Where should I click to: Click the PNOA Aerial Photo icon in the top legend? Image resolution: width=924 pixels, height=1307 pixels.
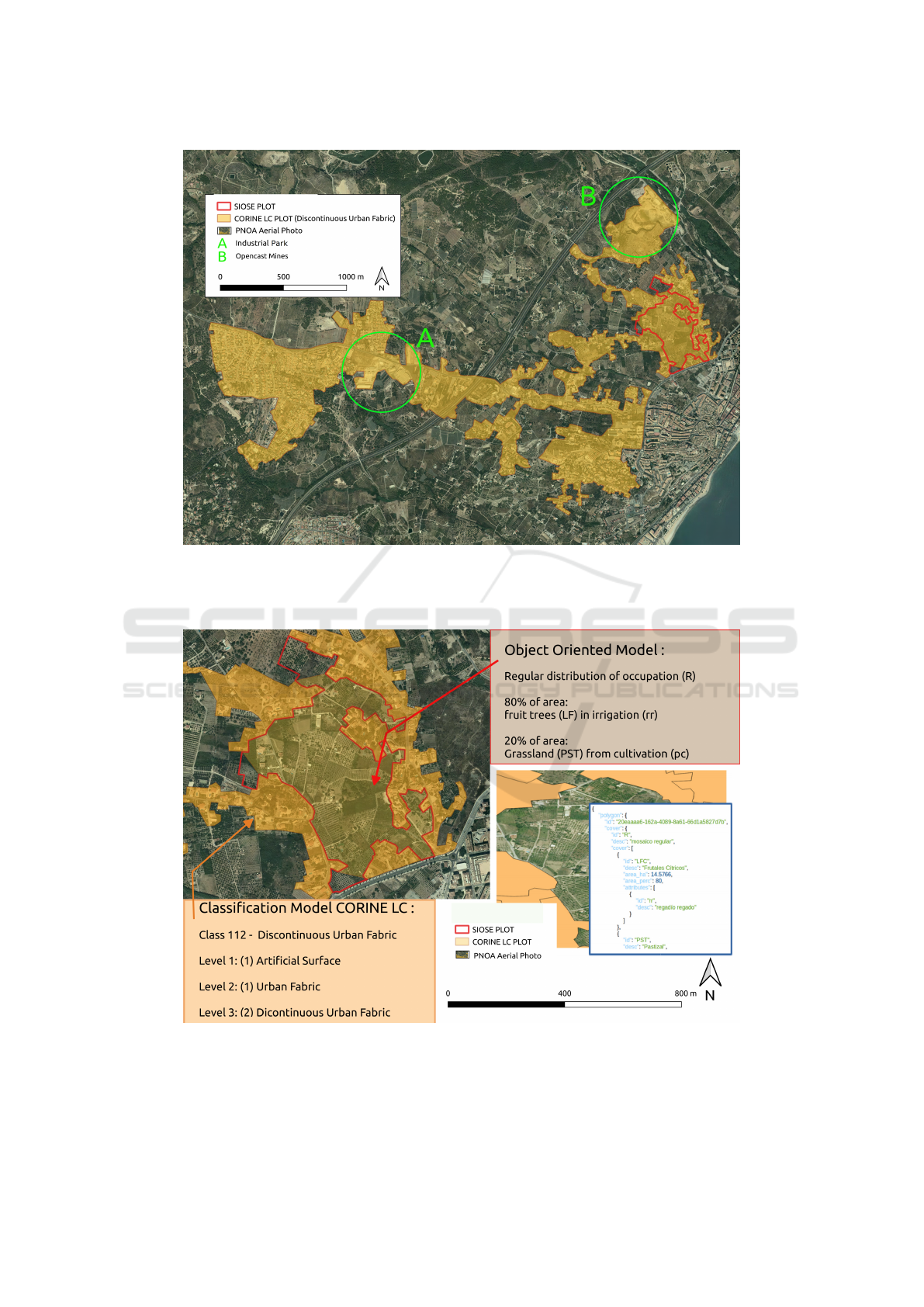pos(224,231)
